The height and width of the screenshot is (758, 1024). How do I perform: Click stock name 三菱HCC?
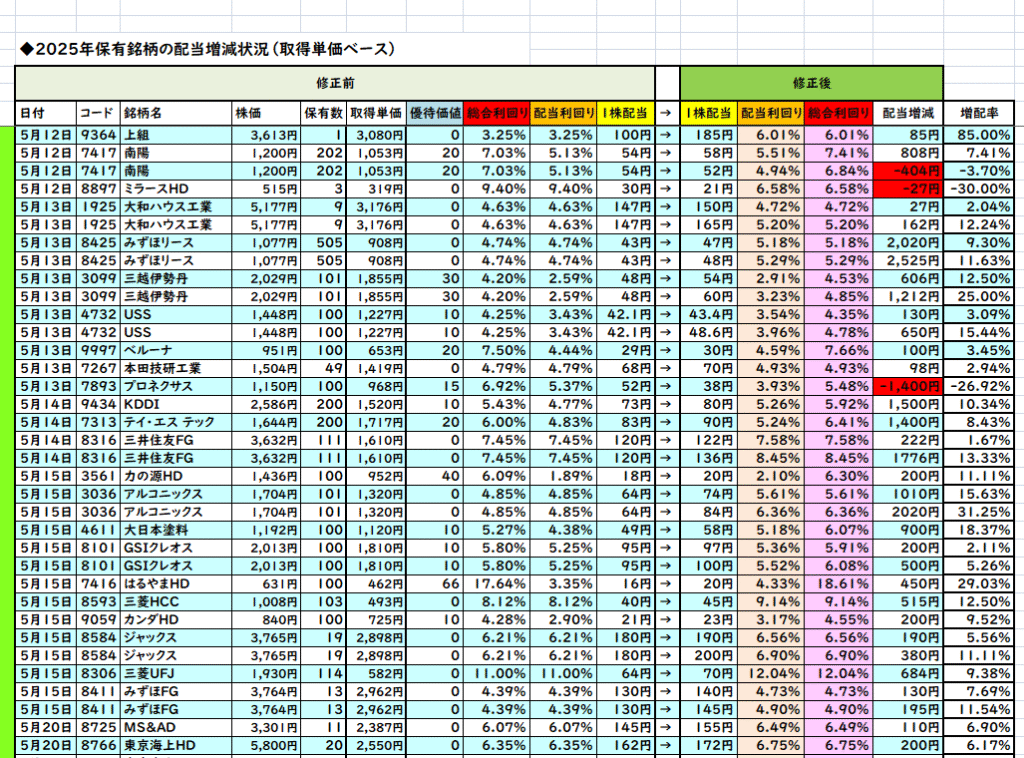[176, 602]
